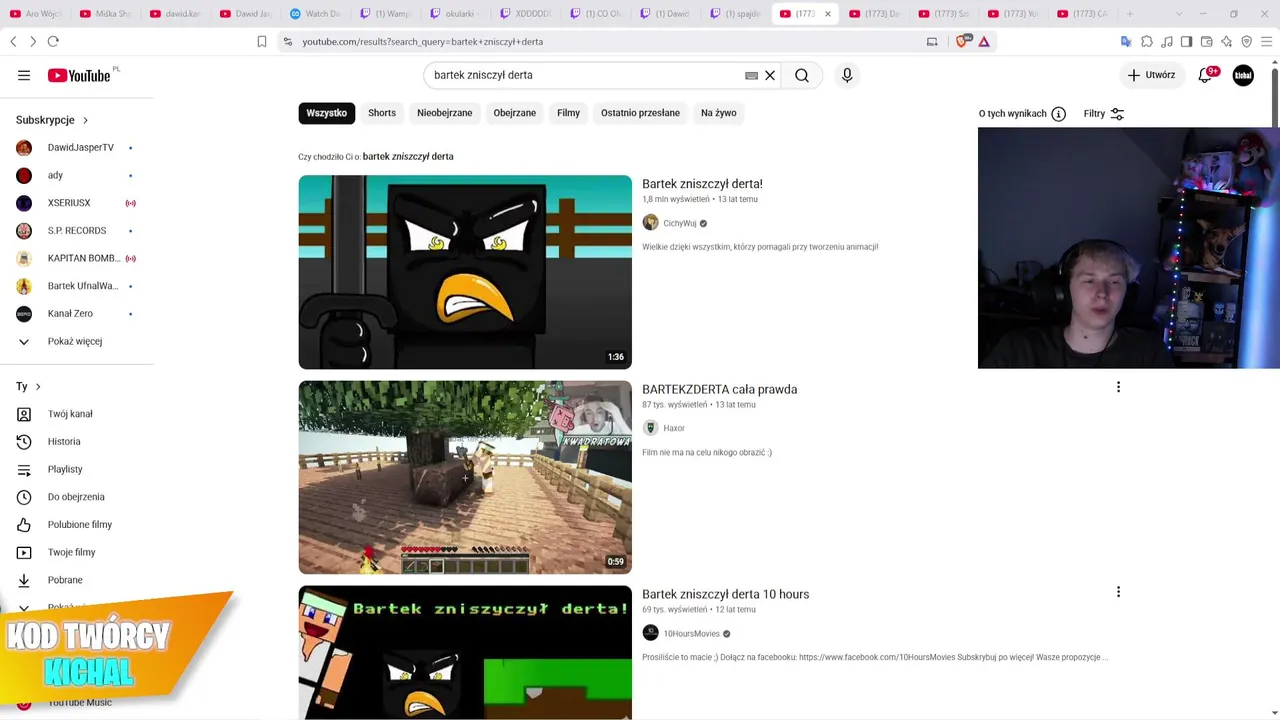Switch to the okularki Twitch tab

(453, 14)
